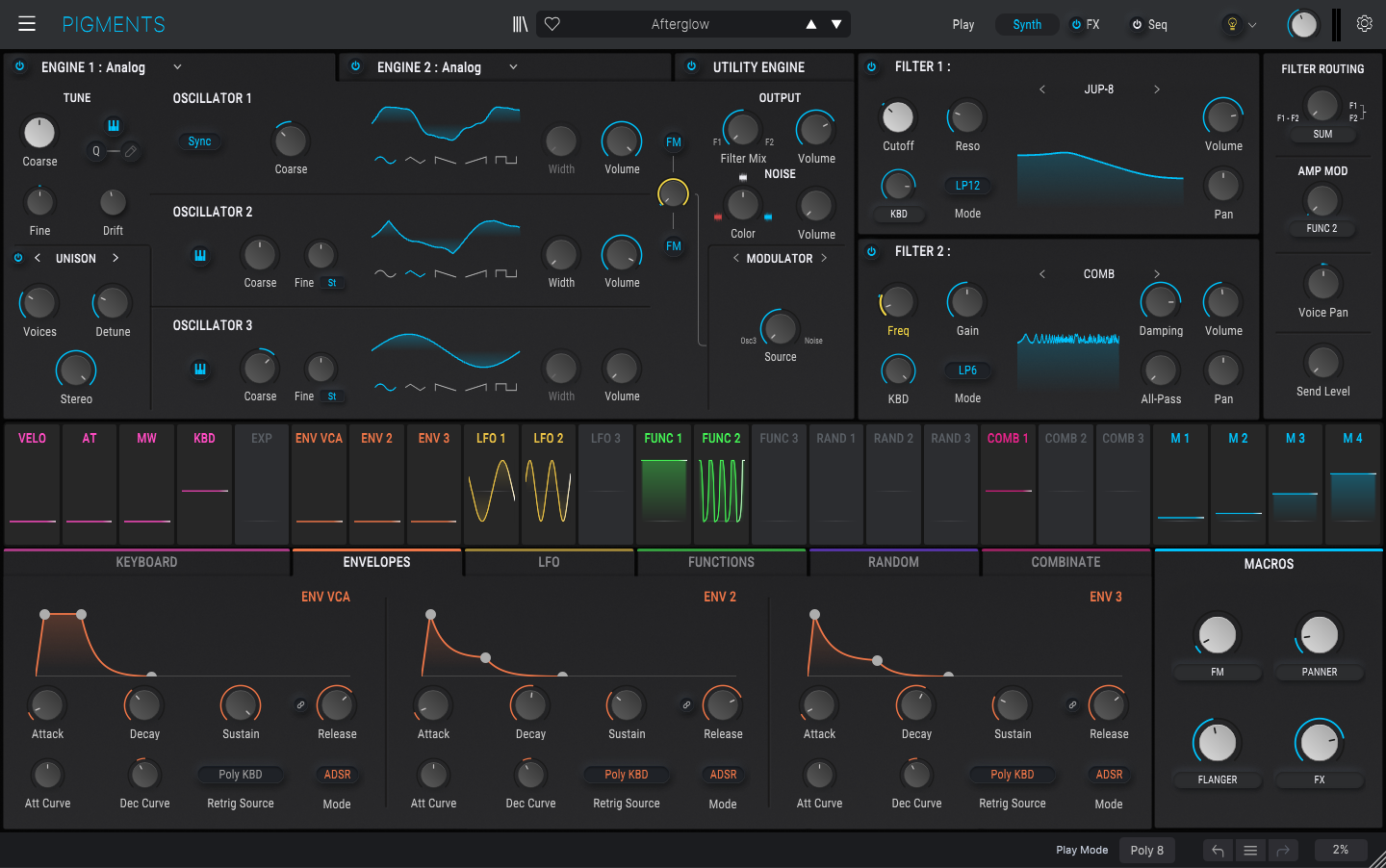1386x868 pixels.
Task: Adjust master volume knob in header
Action: (1302, 25)
